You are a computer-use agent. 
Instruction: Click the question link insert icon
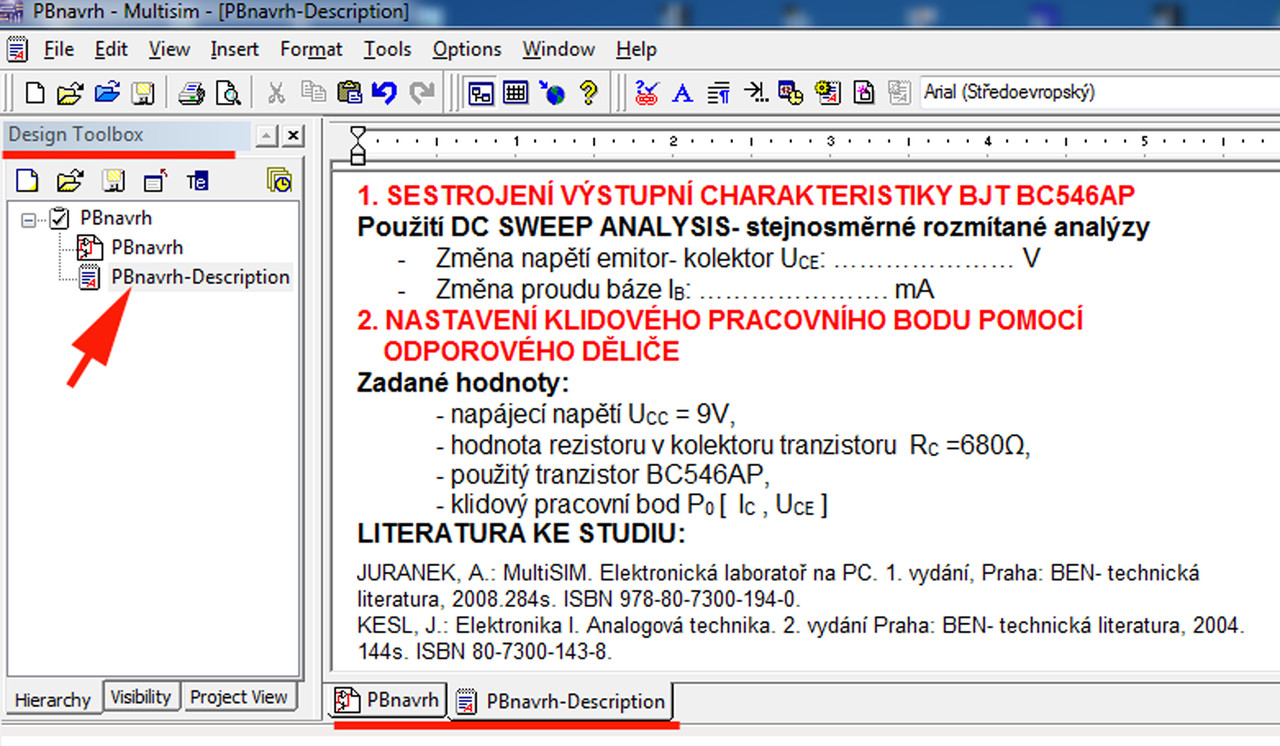(646, 93)
